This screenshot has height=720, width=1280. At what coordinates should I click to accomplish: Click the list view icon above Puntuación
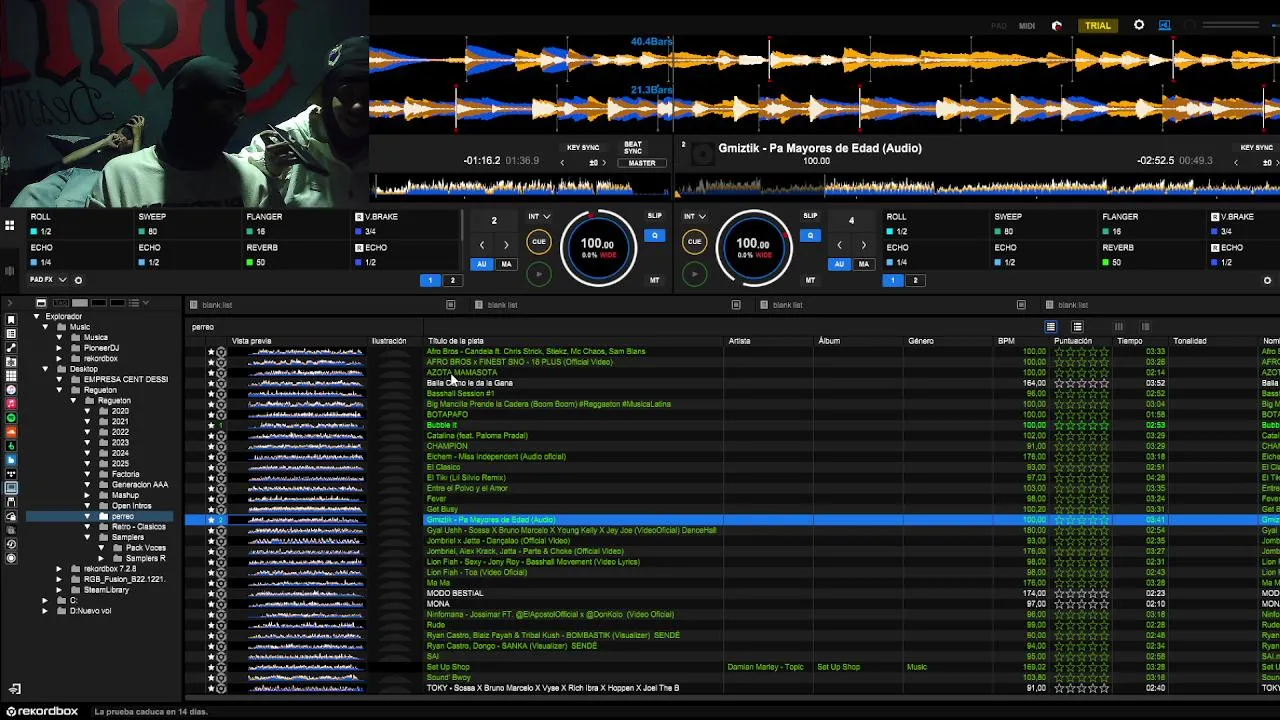1051,327
